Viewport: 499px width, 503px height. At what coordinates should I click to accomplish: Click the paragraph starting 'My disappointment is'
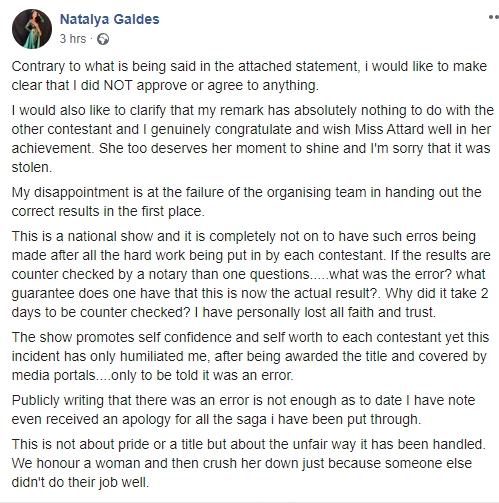click(246, 202)
